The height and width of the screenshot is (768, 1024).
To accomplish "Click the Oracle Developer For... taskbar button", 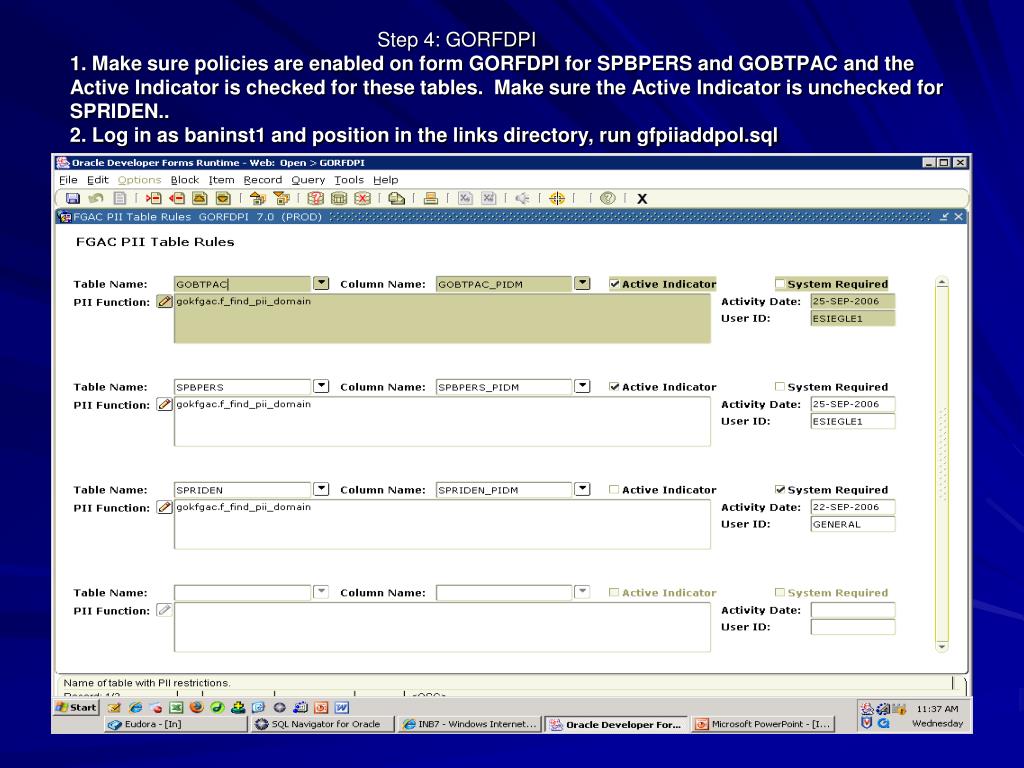I will tap(616, 724).
